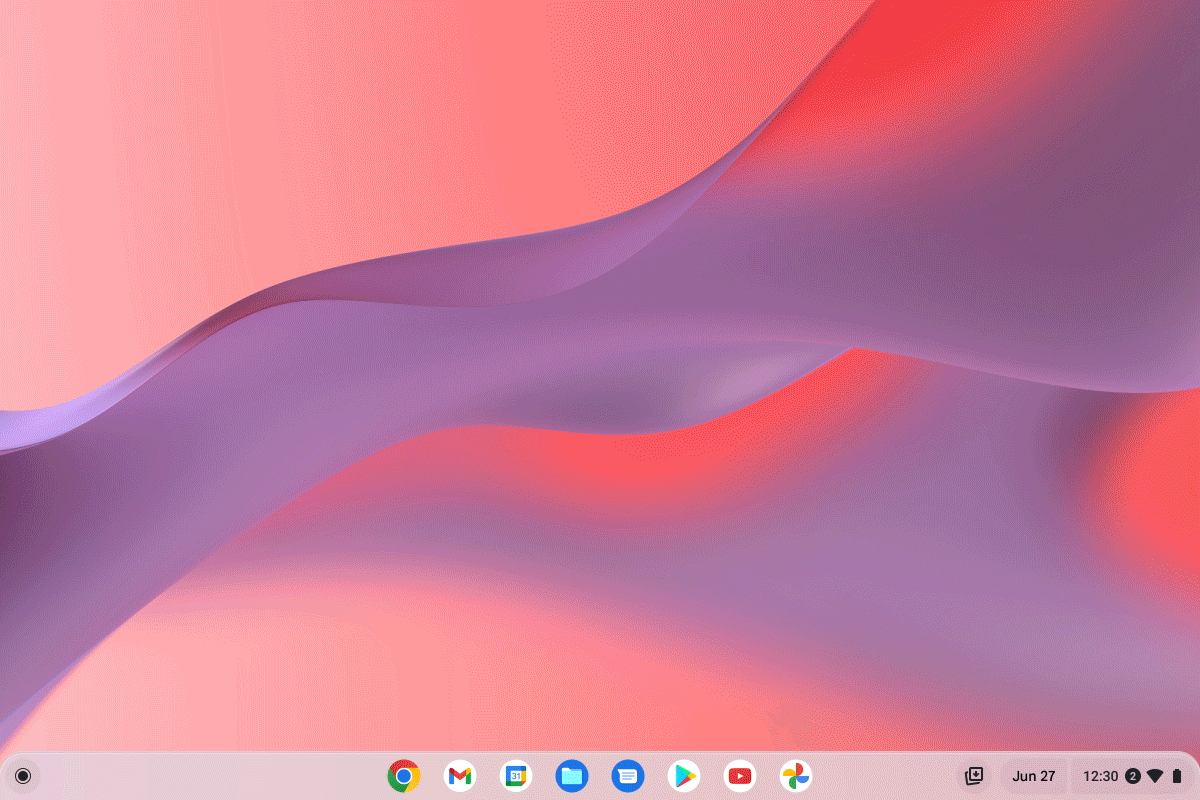The height and width of the screenshot is (800, 1200).
Task: Open the Gmail app
Action: 460,776
